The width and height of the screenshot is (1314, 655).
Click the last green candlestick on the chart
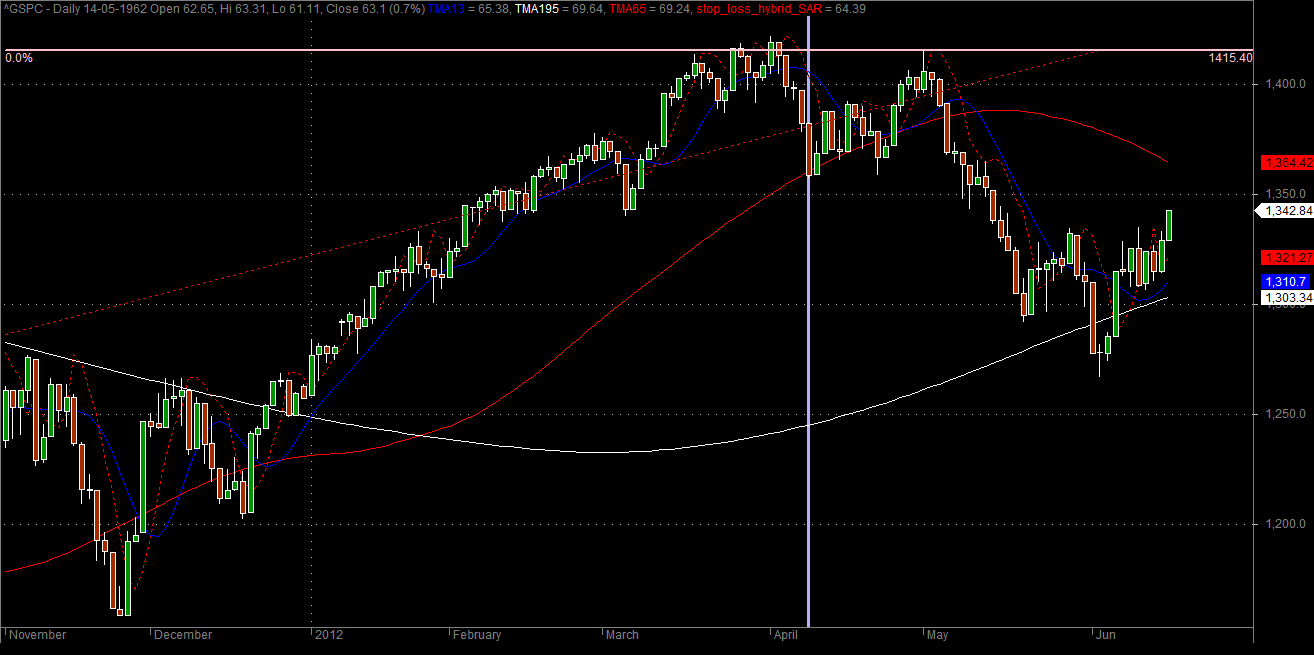(x=1169, y=225)
